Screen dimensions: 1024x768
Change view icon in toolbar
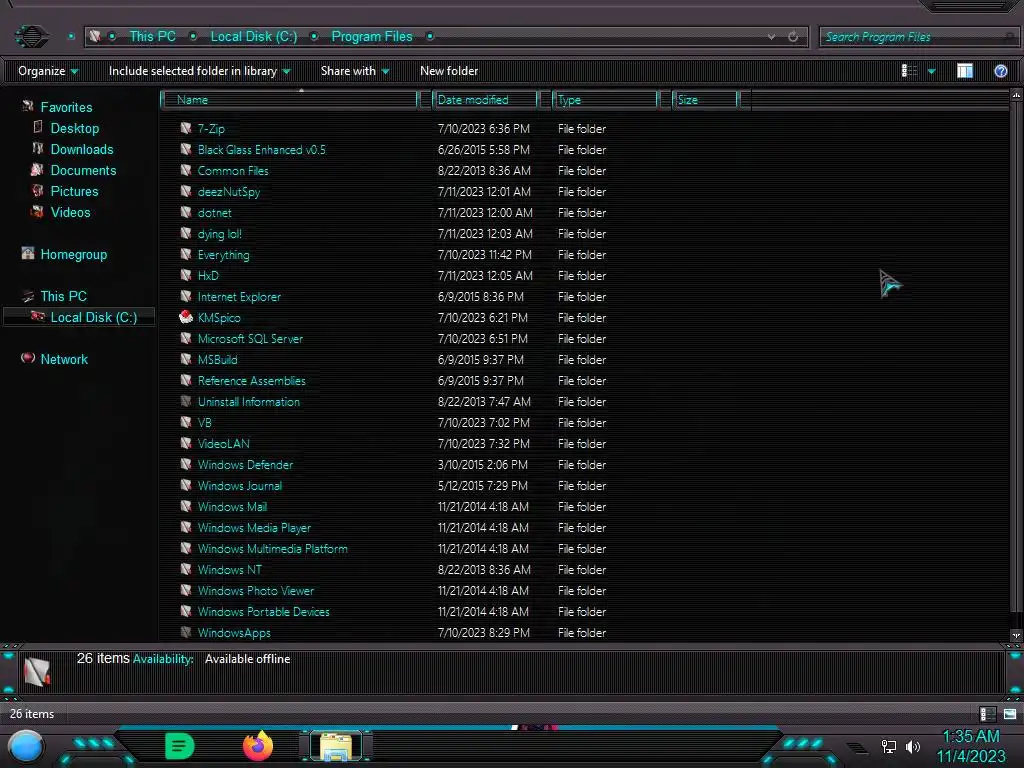click(909, 71)
